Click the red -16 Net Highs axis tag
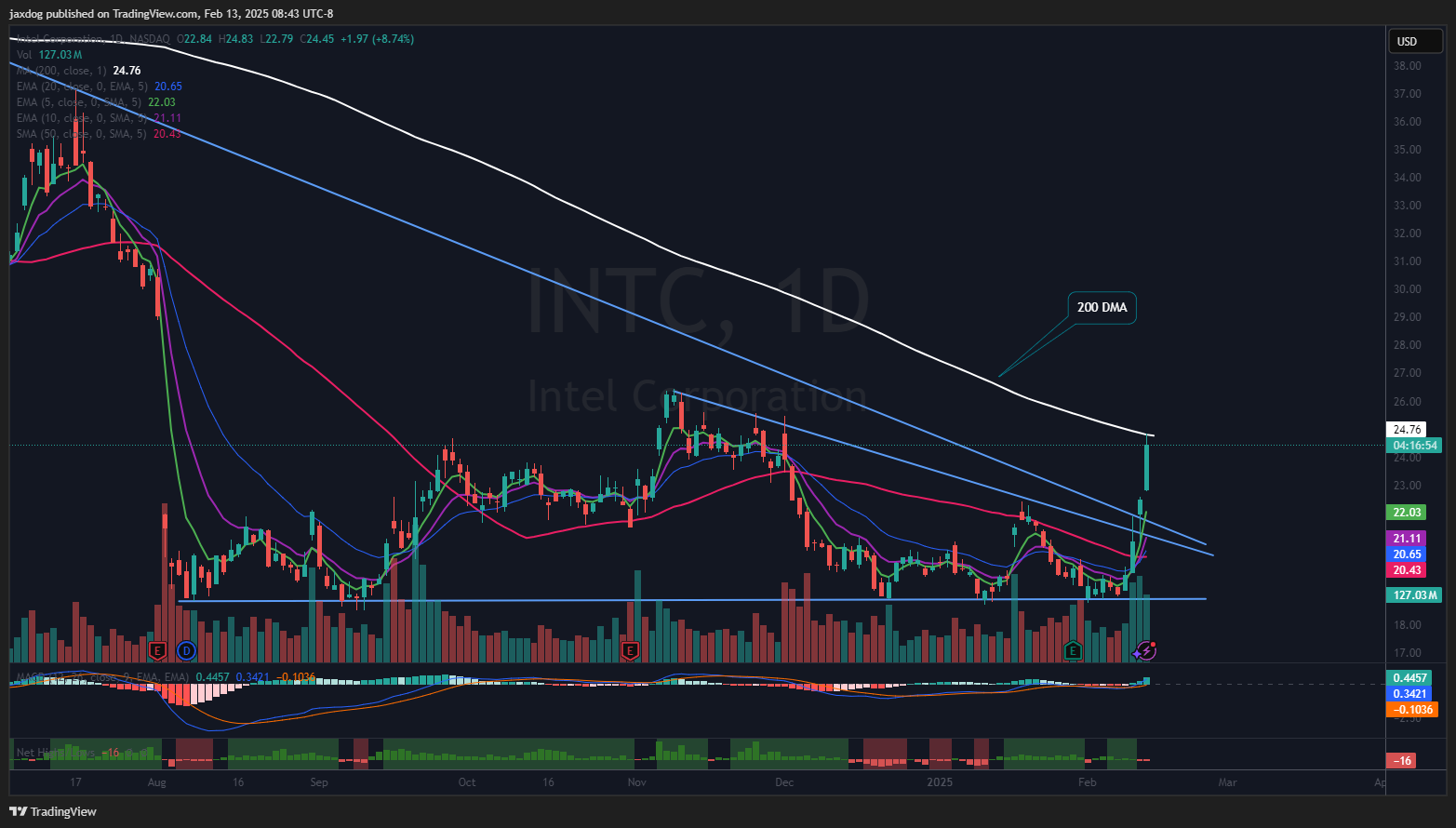 (1400, 761)
